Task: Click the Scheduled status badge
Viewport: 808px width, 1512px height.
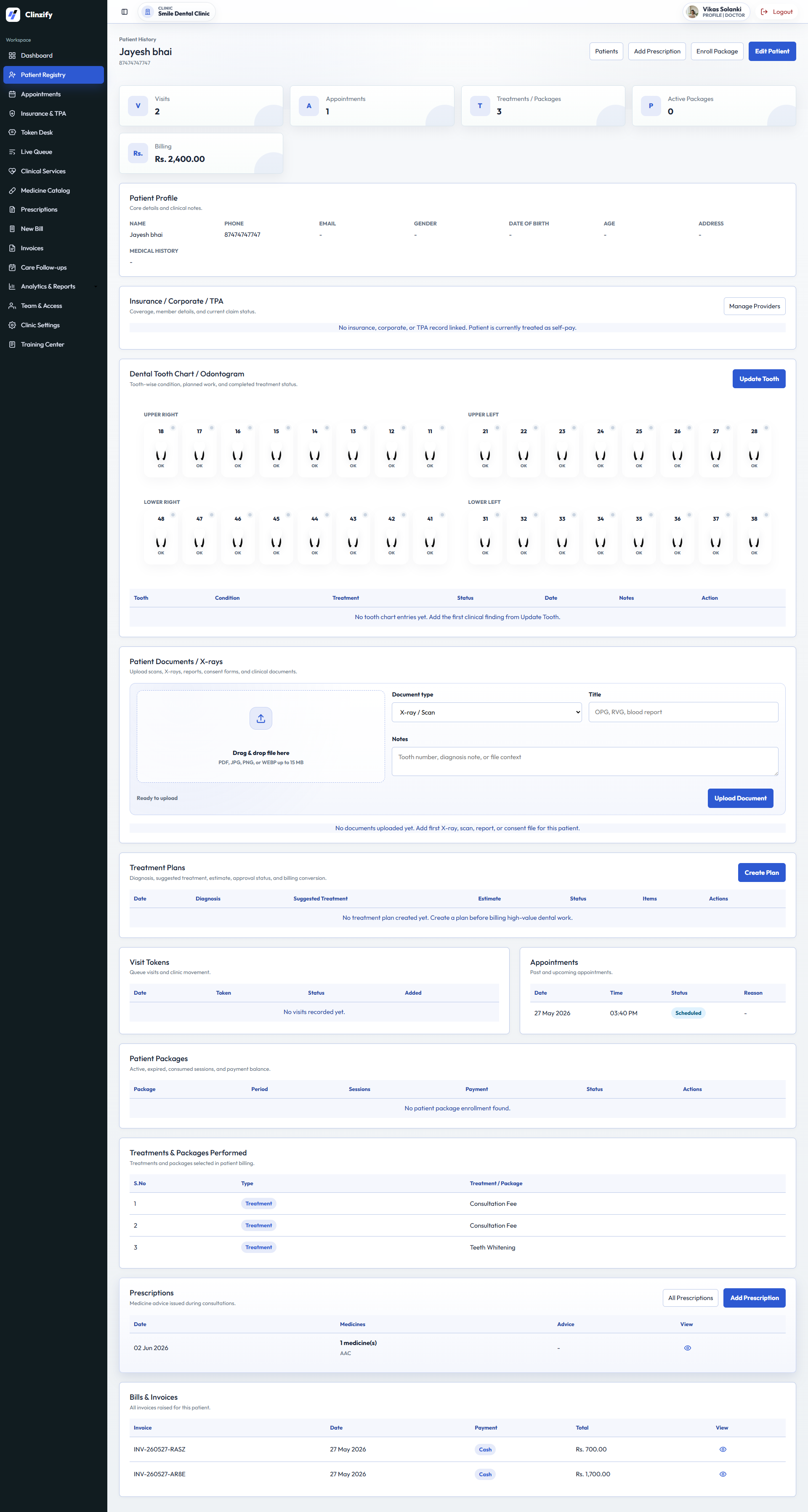Action: click(688, 1013)
